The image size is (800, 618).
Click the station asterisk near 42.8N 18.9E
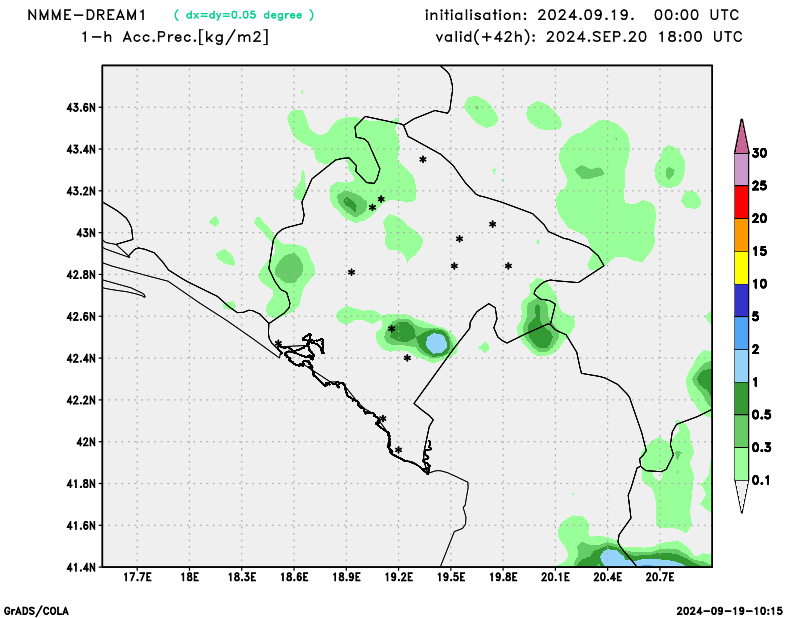tap(352, 273)
